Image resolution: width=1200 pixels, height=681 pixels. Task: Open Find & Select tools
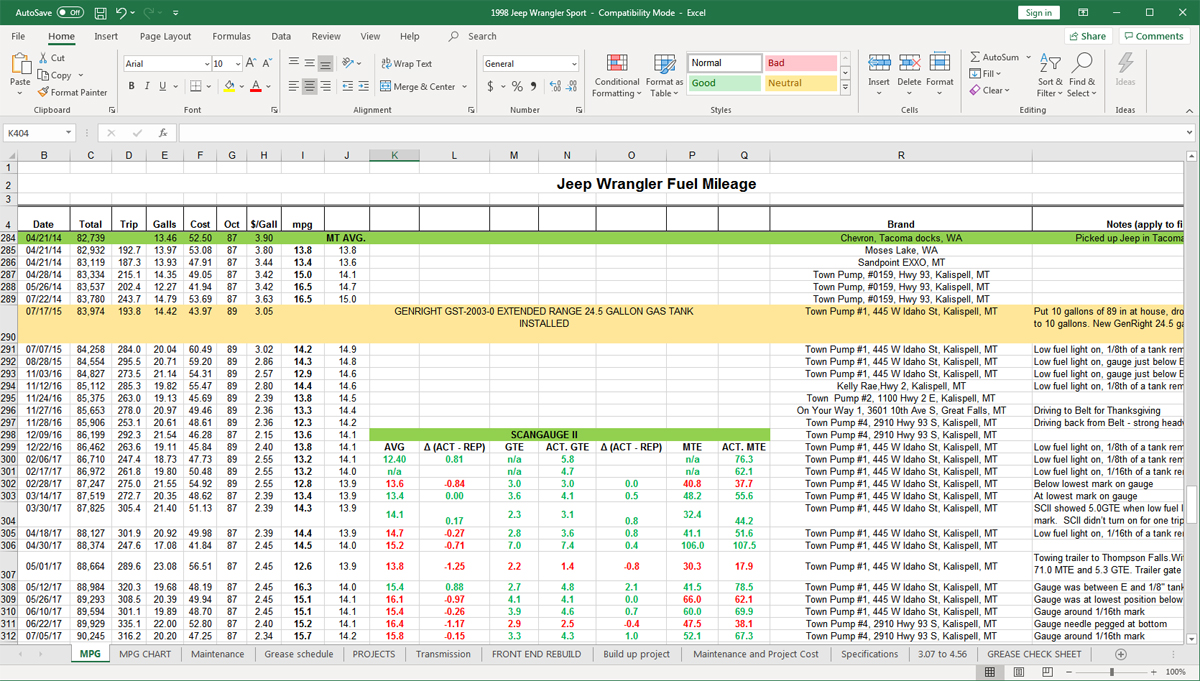point(1082,75)
